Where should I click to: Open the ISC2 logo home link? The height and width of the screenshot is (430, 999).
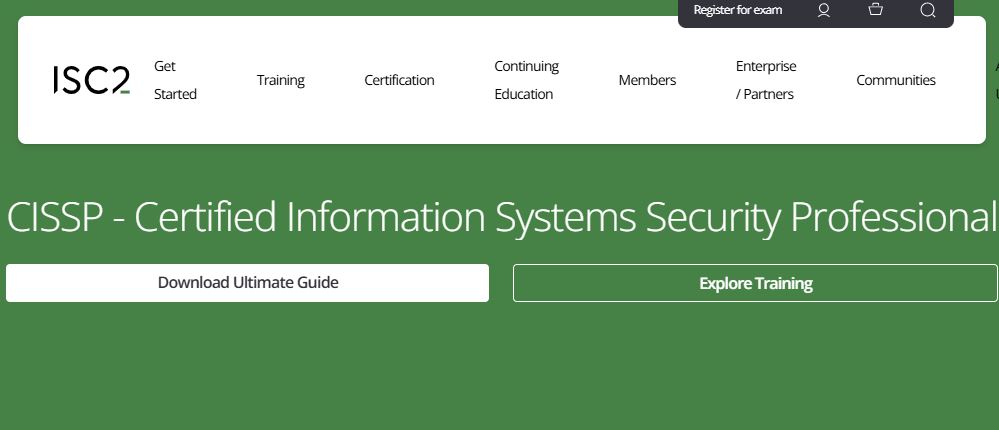(92, 80)
